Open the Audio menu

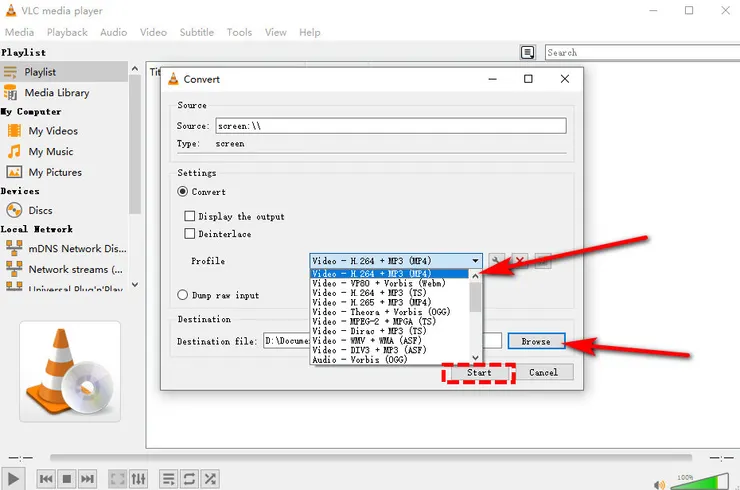coord(114,32)
